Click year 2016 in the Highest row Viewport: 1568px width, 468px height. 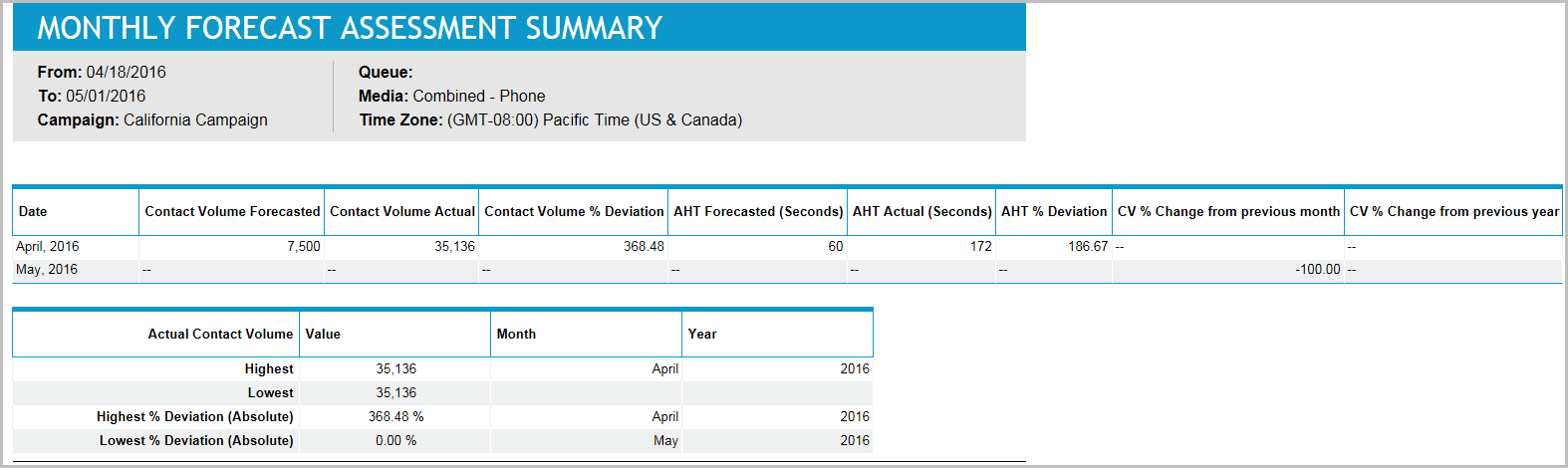855,368
